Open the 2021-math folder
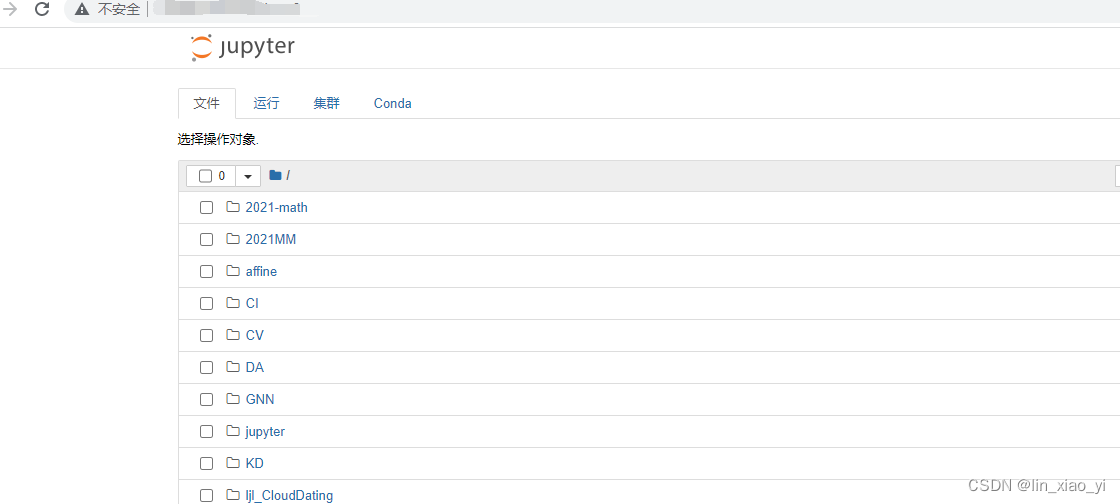This screenshot has width=1120, height=504. pyautogui.click(x=276, y=208)
